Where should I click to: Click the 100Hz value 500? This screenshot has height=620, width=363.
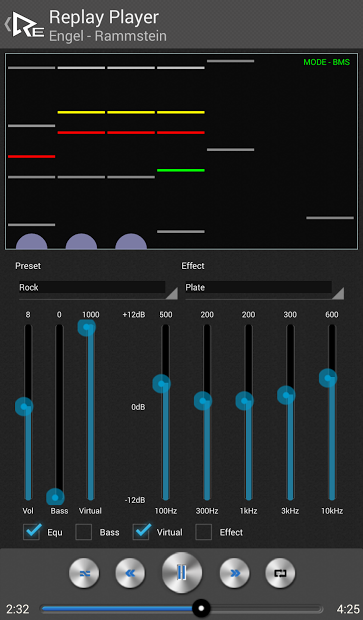tap(166, 315)
